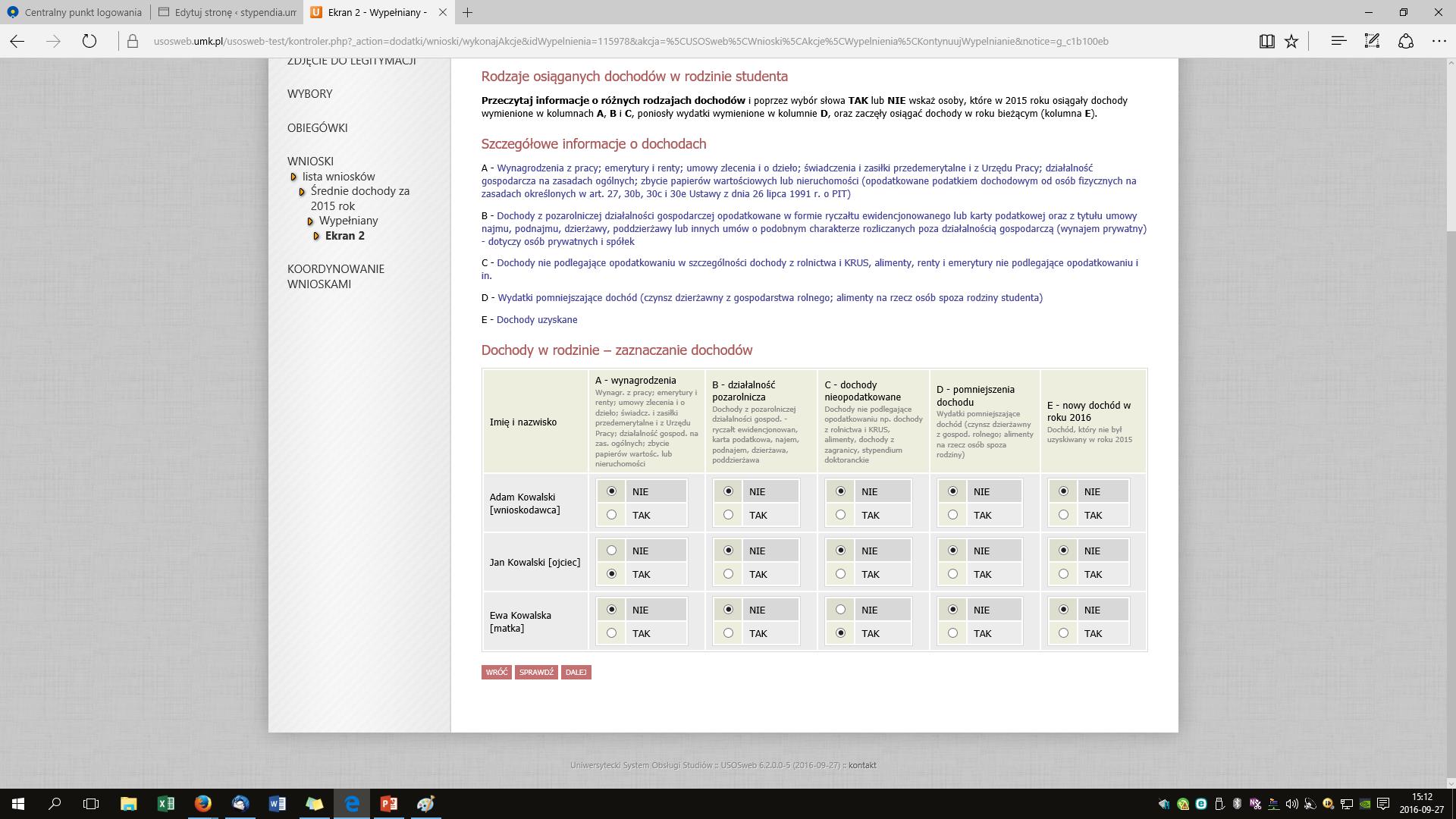Select NIE for Ewa Kowalska column C

840,610
